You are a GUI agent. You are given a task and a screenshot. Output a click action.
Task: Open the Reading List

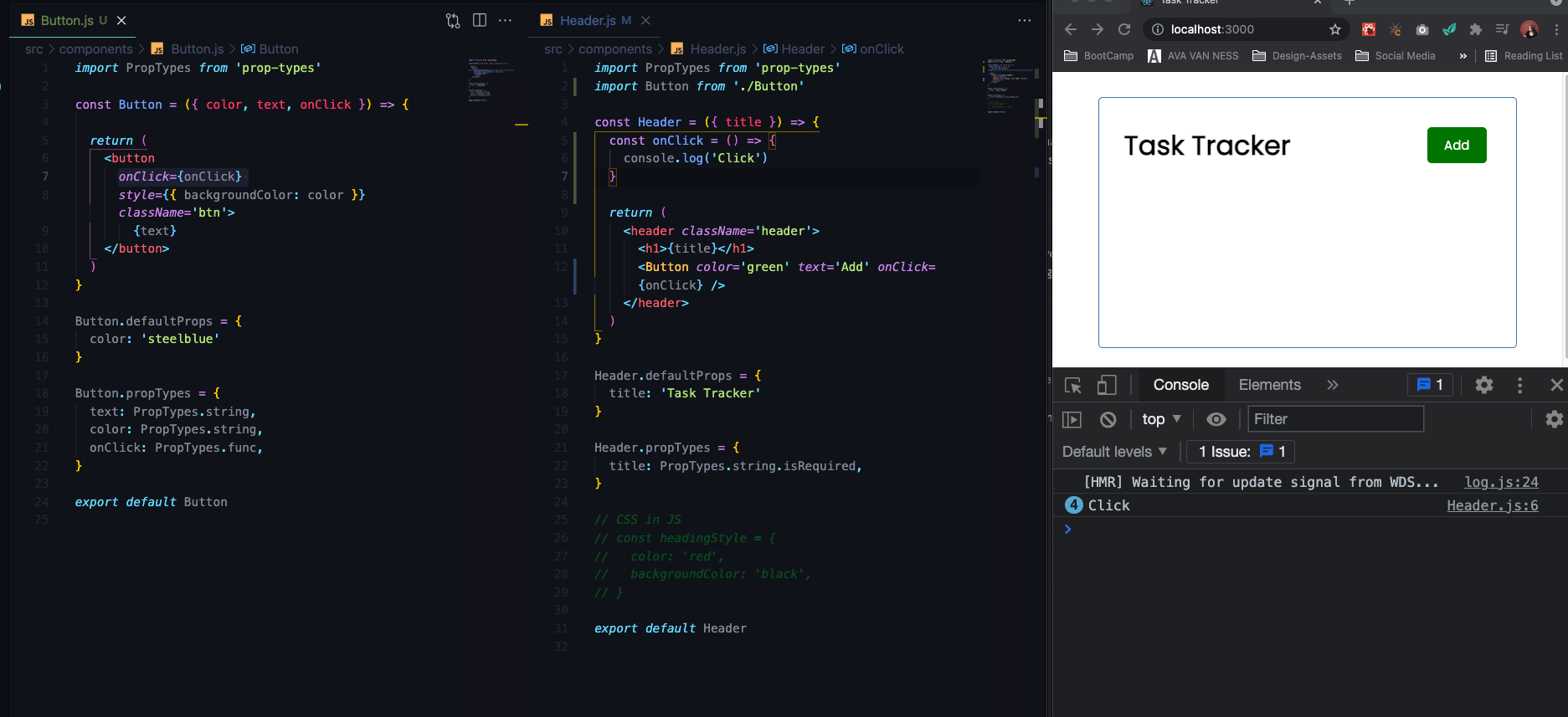[1524, 56]
